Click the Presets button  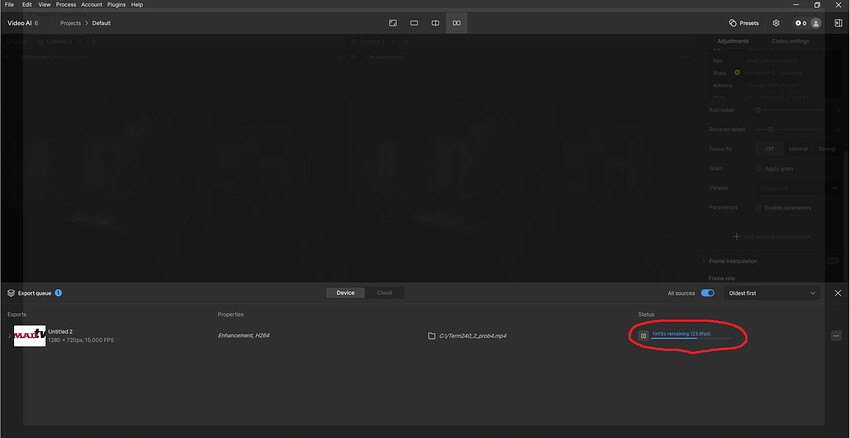tap(744, 23)
